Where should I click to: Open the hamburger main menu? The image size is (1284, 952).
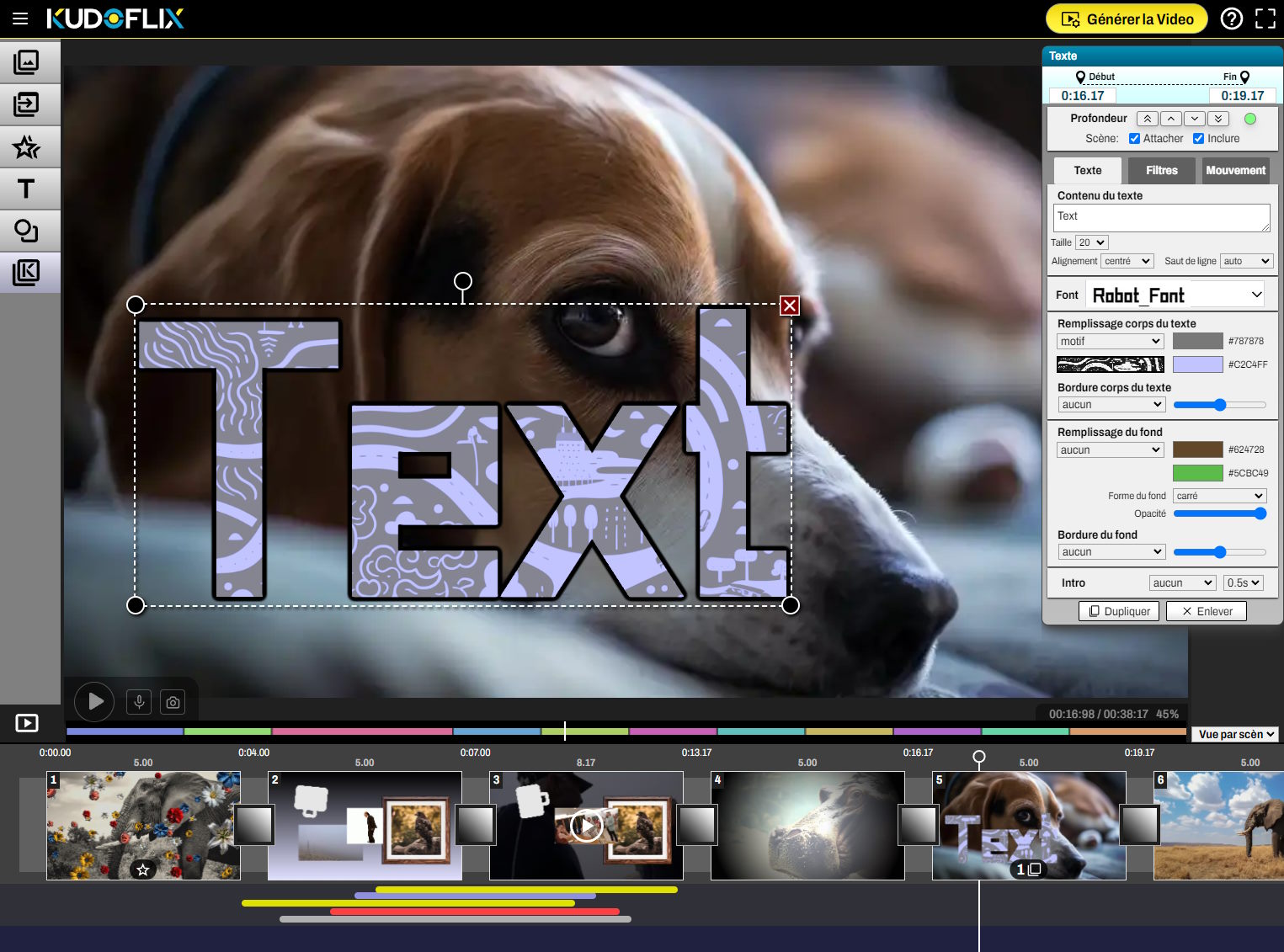(20, 19)
